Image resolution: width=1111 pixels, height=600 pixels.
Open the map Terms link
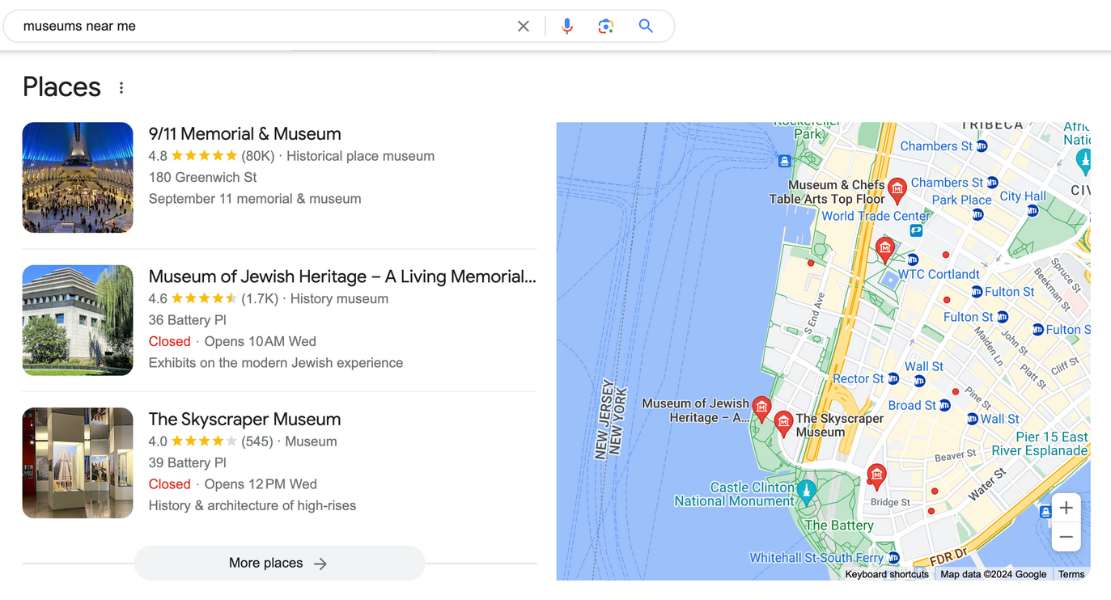(1071, 574)
